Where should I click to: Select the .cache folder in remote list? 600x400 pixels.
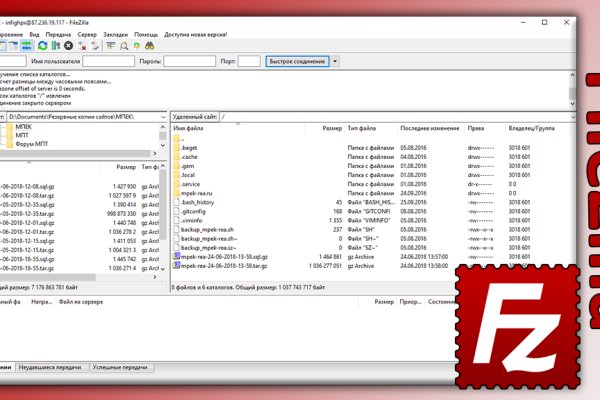[190, 156]
